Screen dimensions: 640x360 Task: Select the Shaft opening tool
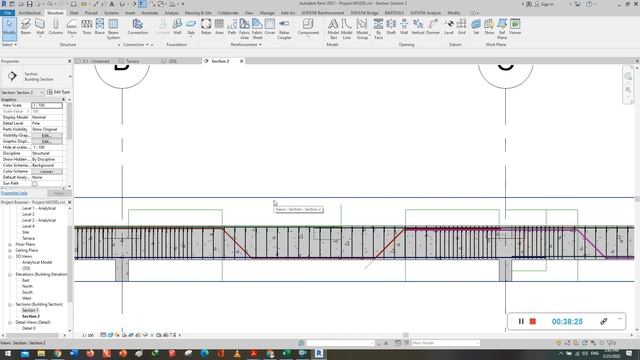pyautogui.click(x=391, y=27)
